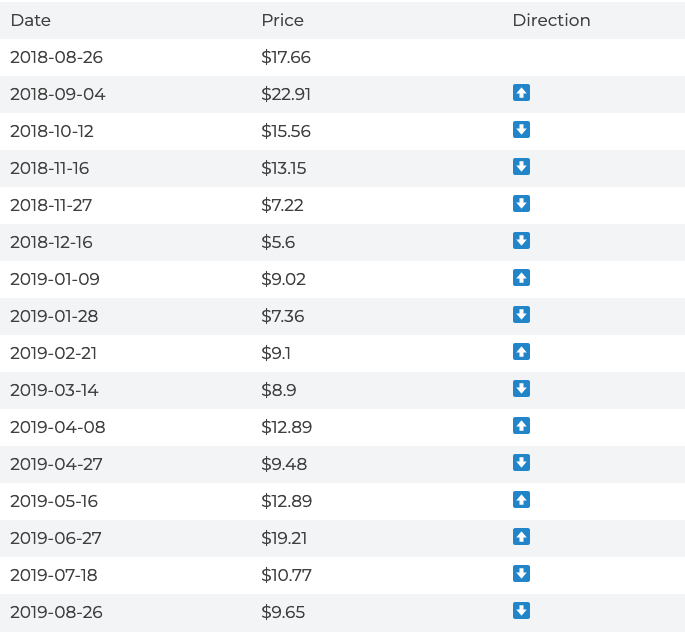Click the down arrow beside $8.9 price
Image resolution: width=685 pixels, height=632 pixels.
[521, 389]
